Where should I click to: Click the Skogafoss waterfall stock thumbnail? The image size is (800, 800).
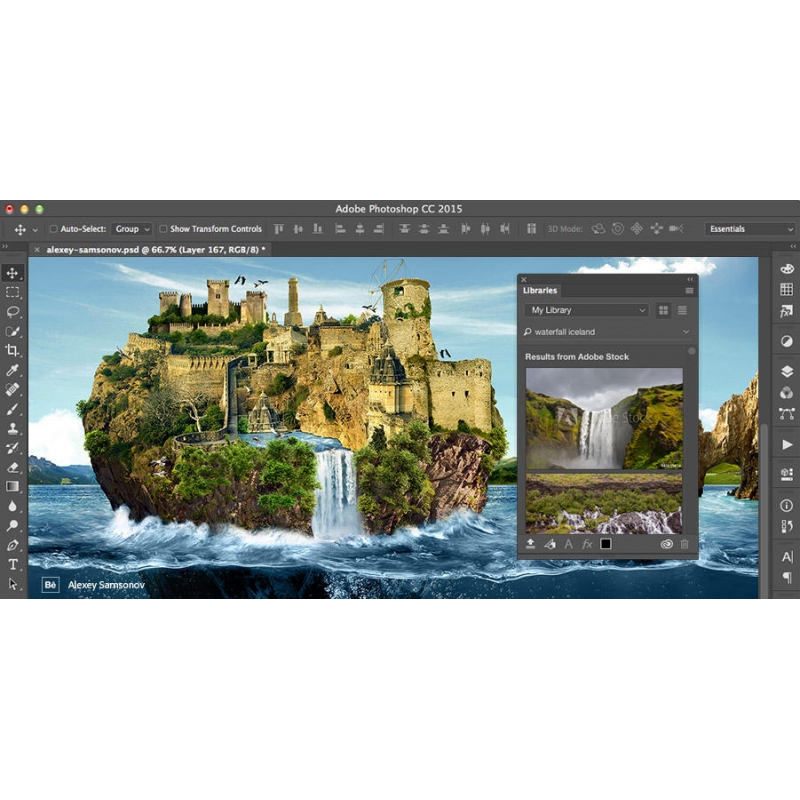[604, 418]
